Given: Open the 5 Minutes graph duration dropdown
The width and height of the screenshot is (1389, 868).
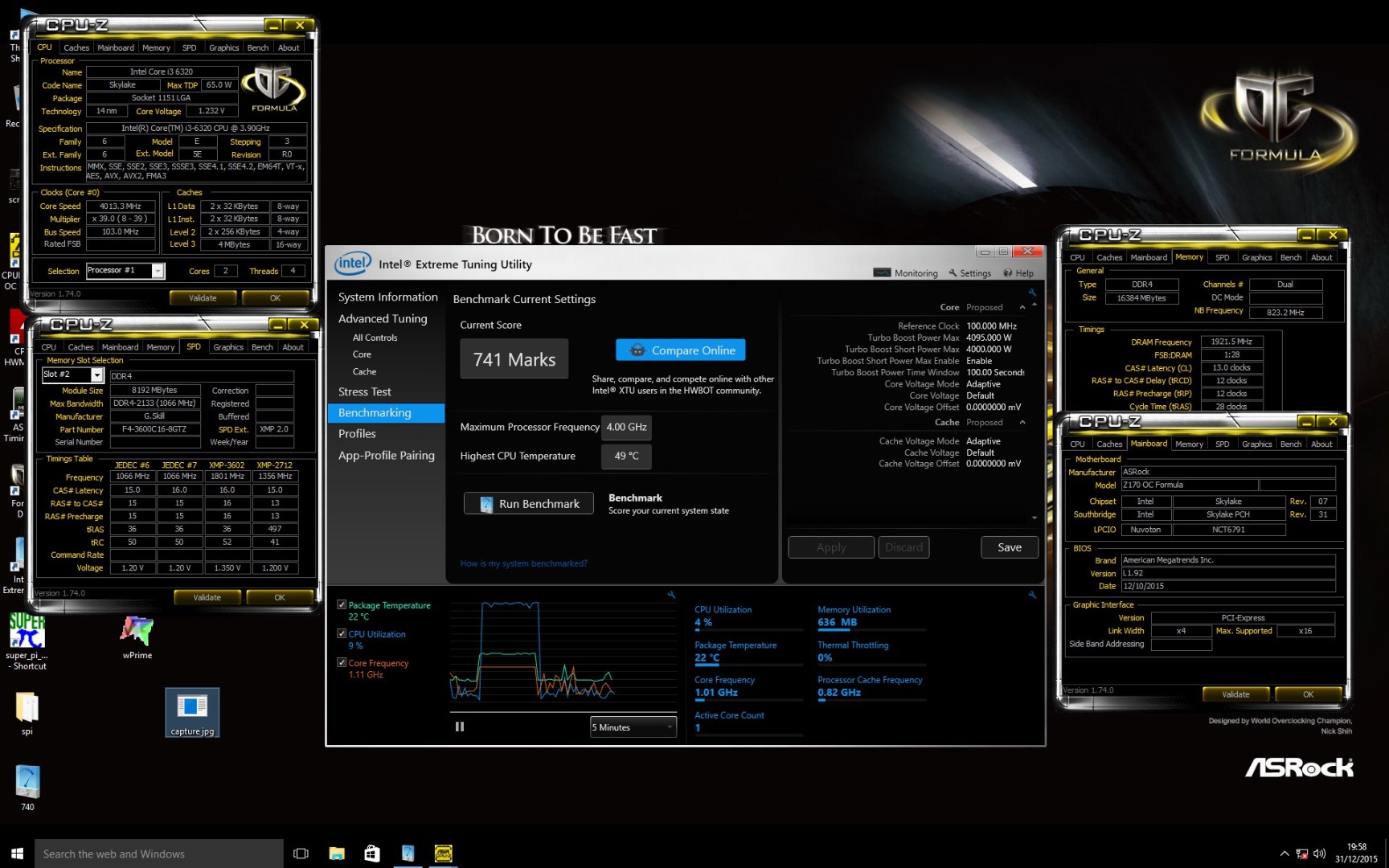Looking at the screenshot, I should point(633,727).
